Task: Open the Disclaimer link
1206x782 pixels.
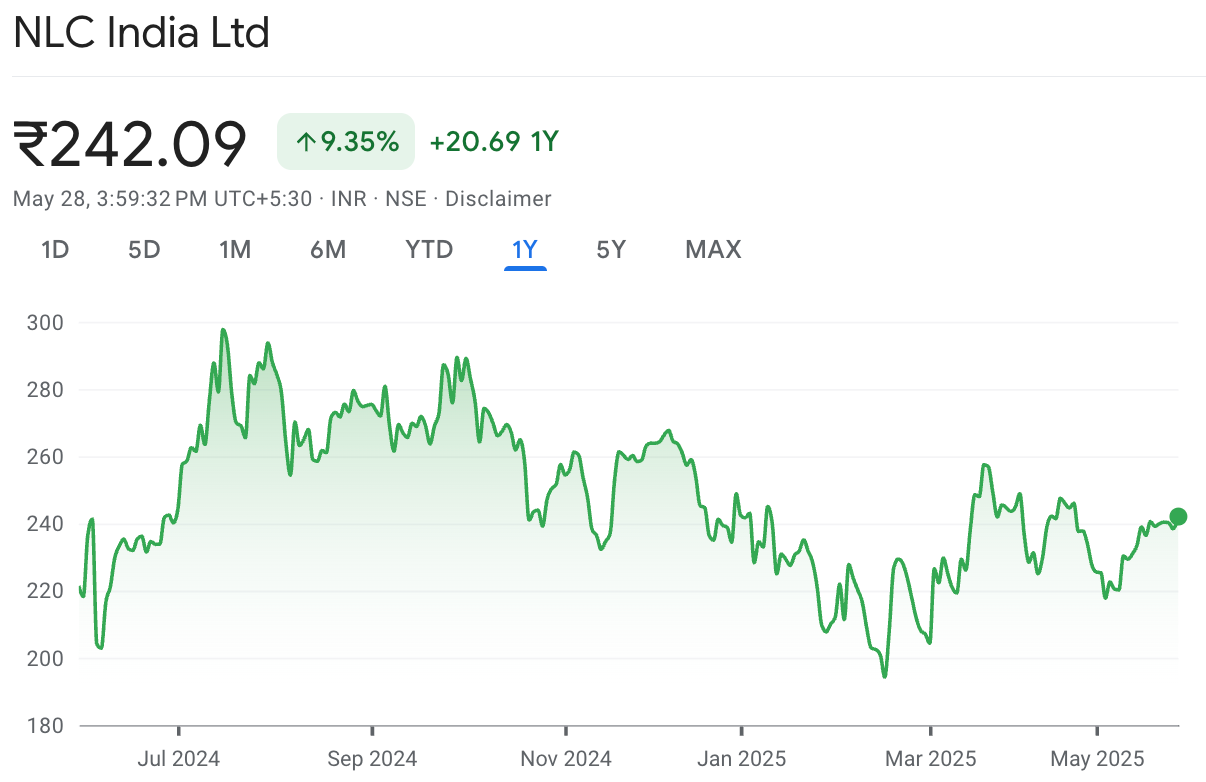Action: (x=498, y=199)
